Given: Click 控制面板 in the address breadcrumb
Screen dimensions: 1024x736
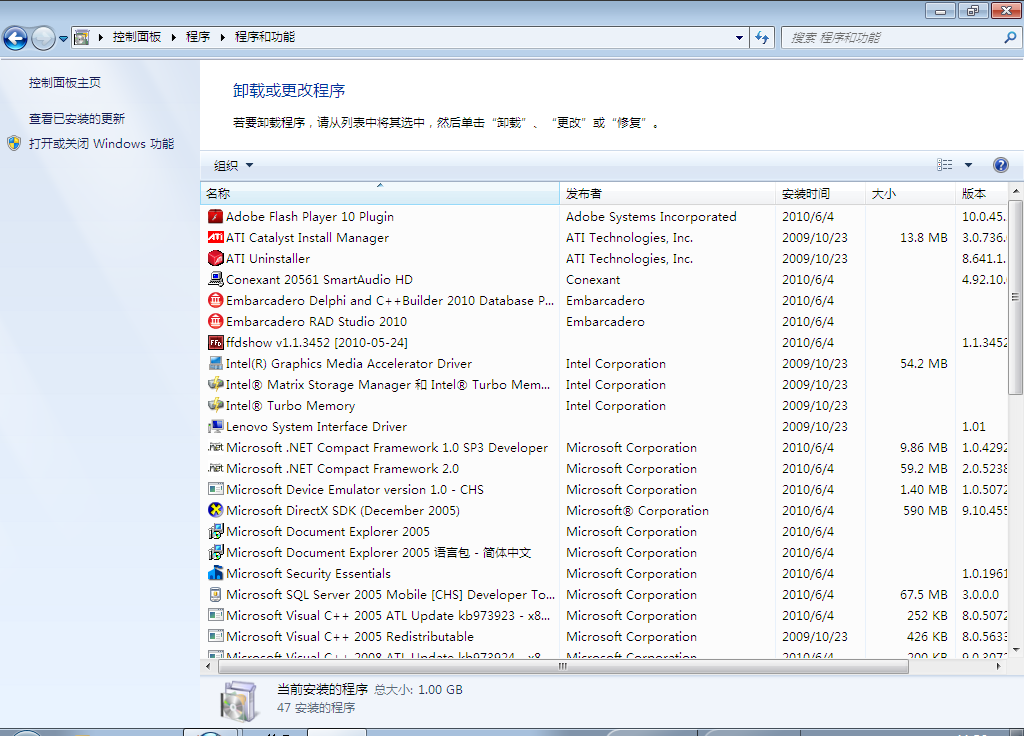Looking at the screenshot, I should (x=136, y=37).
